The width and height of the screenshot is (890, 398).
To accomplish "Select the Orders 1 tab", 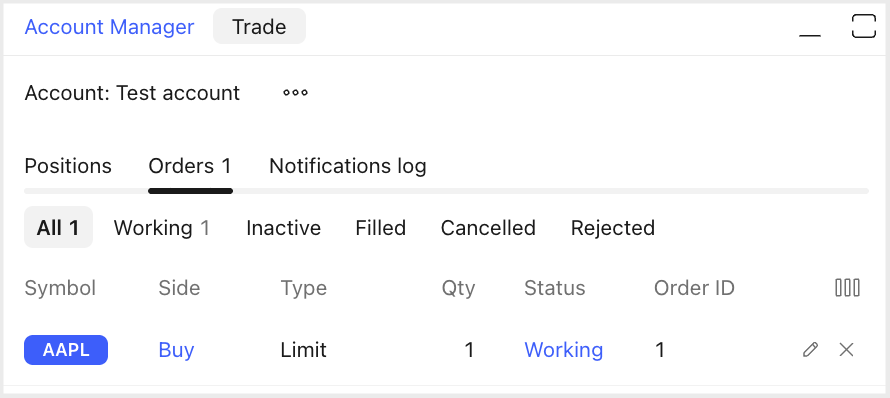I will click(190, 166).
